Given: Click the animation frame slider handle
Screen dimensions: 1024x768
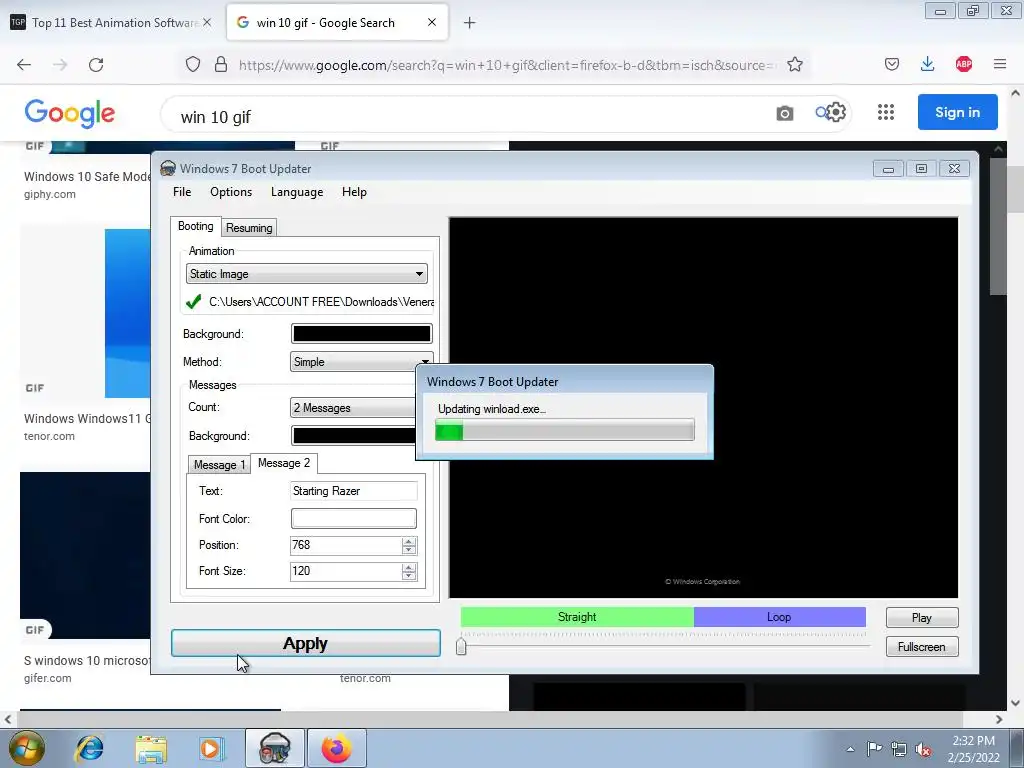Looking at the screenshot, I should [461, 646].
